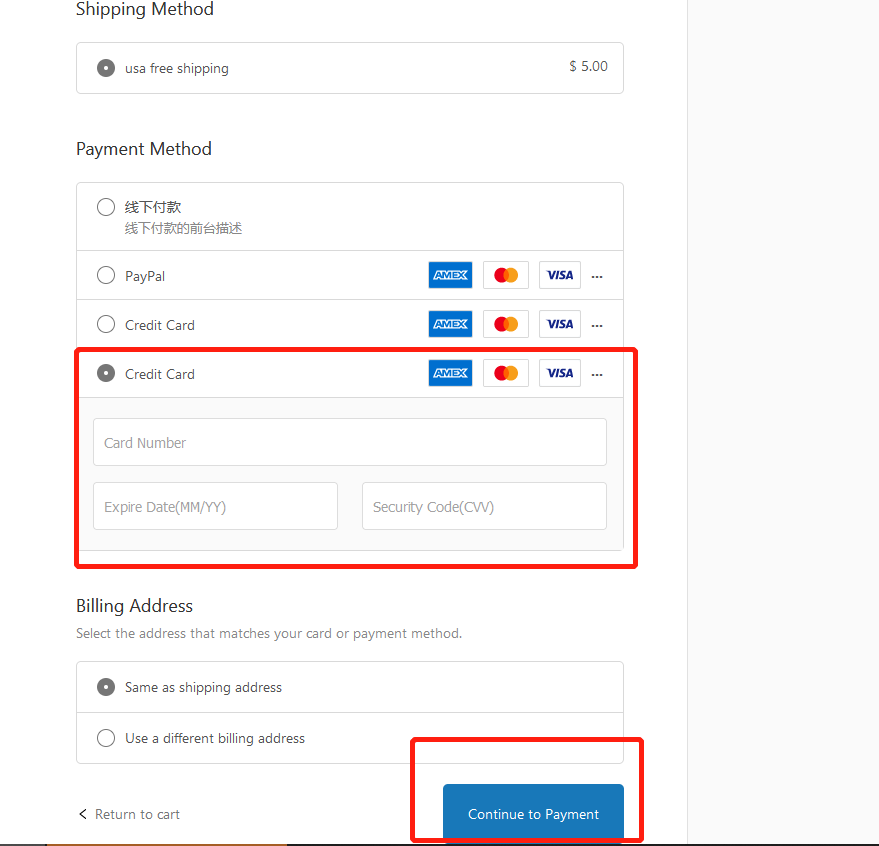
Task: Click the AMEX icon in PayPal row
Action: click(450, 275)
